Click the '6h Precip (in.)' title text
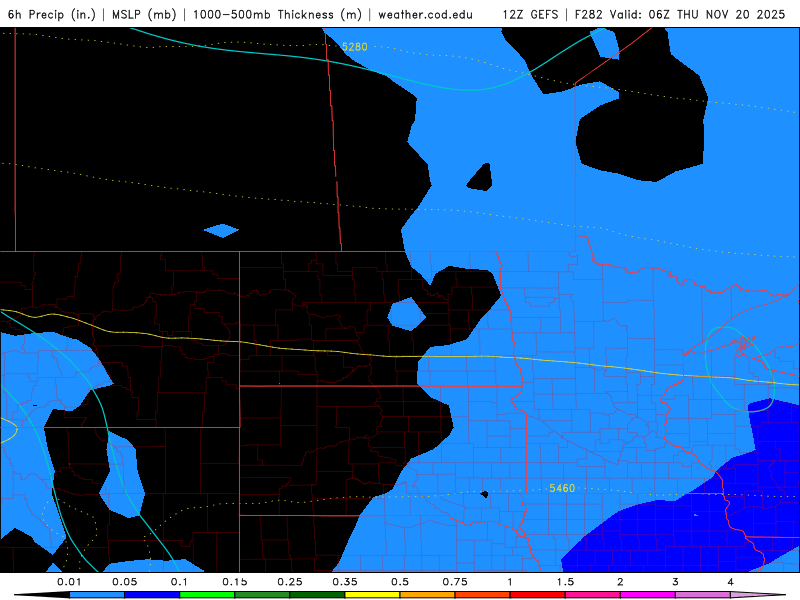The image size is (800, 600). click(52, 15)
